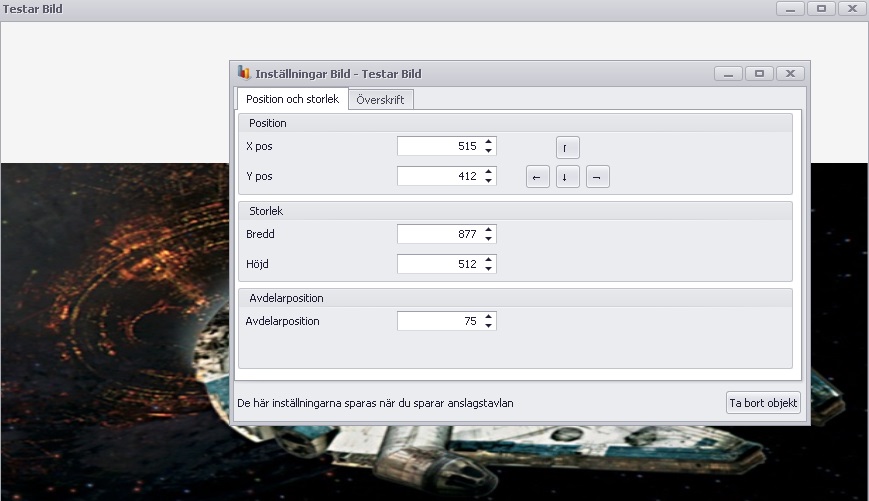This screenshot has height=501, width=869.
Task: Click the 'Avdelarposition' field label beside value 75
Action: click(x=283, y=321)
